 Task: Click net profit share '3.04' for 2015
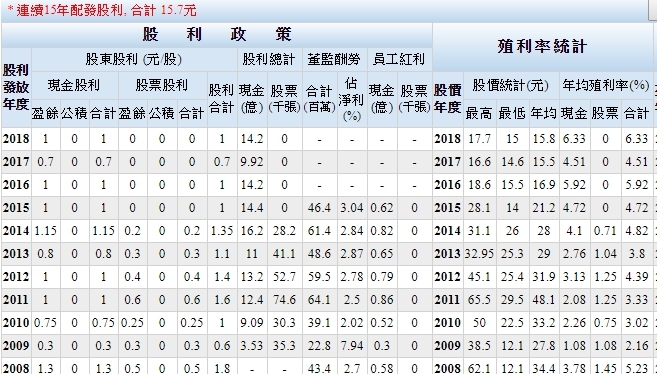click(x=352, y=208)
